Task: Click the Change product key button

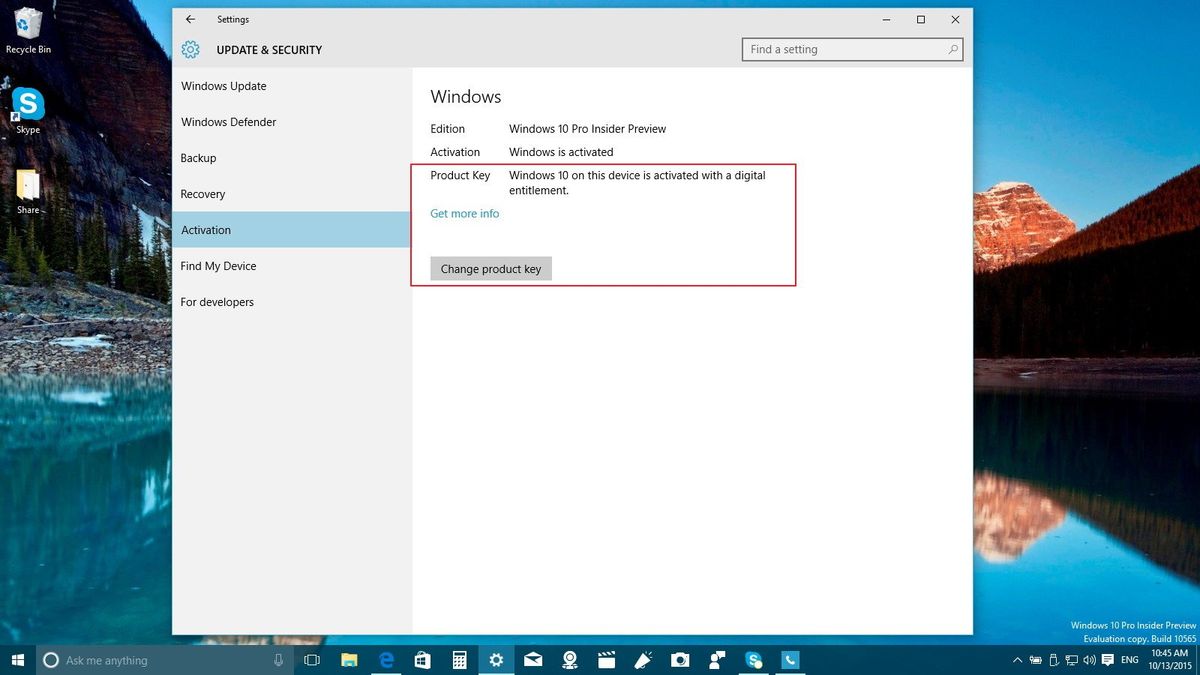Action: pyautogui.click(x=490, y=268)
